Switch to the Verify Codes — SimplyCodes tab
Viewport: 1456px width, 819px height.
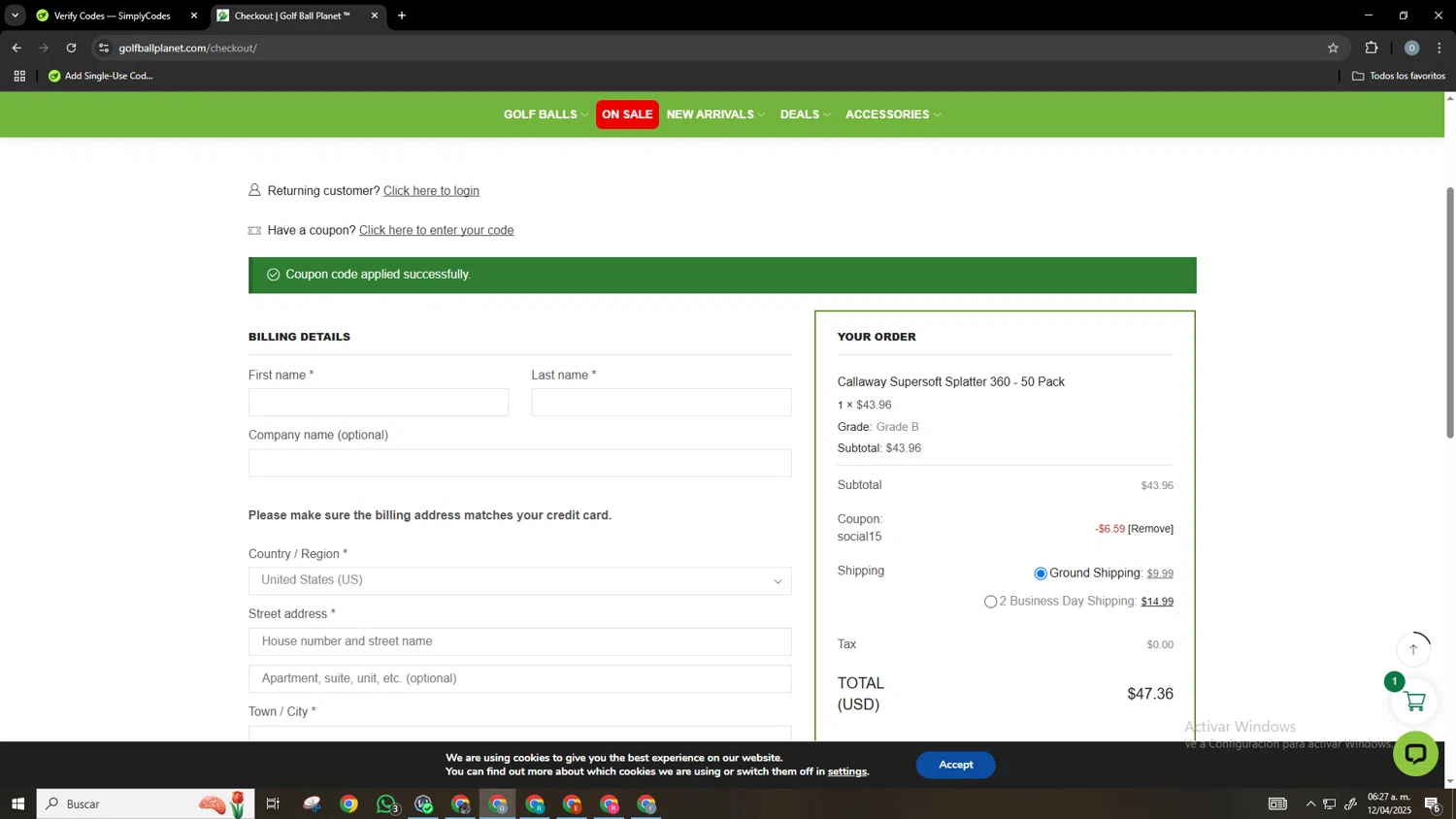click(x=112, y=16)
